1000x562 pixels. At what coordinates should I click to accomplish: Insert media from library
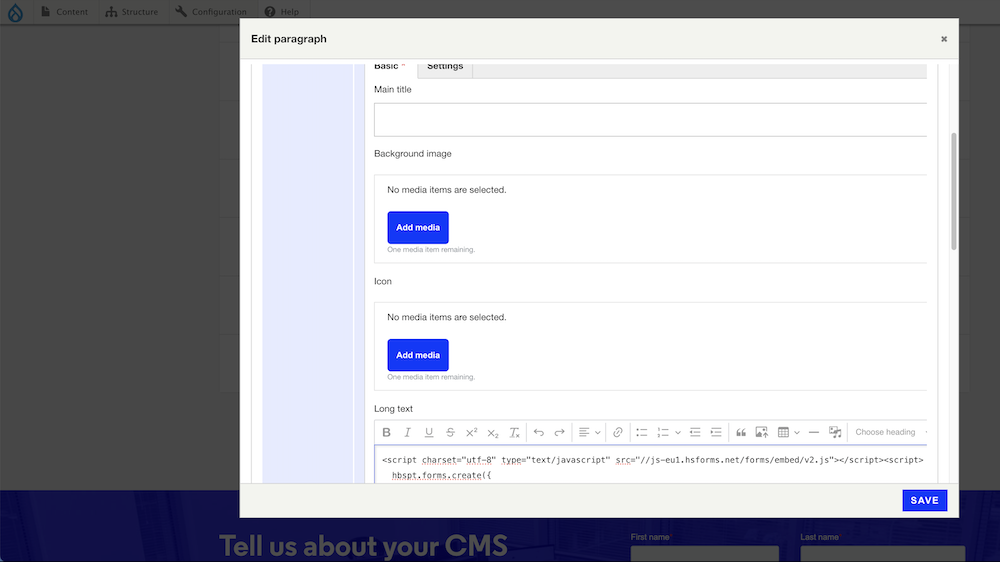pyautogui.click(x=835, y=432)
